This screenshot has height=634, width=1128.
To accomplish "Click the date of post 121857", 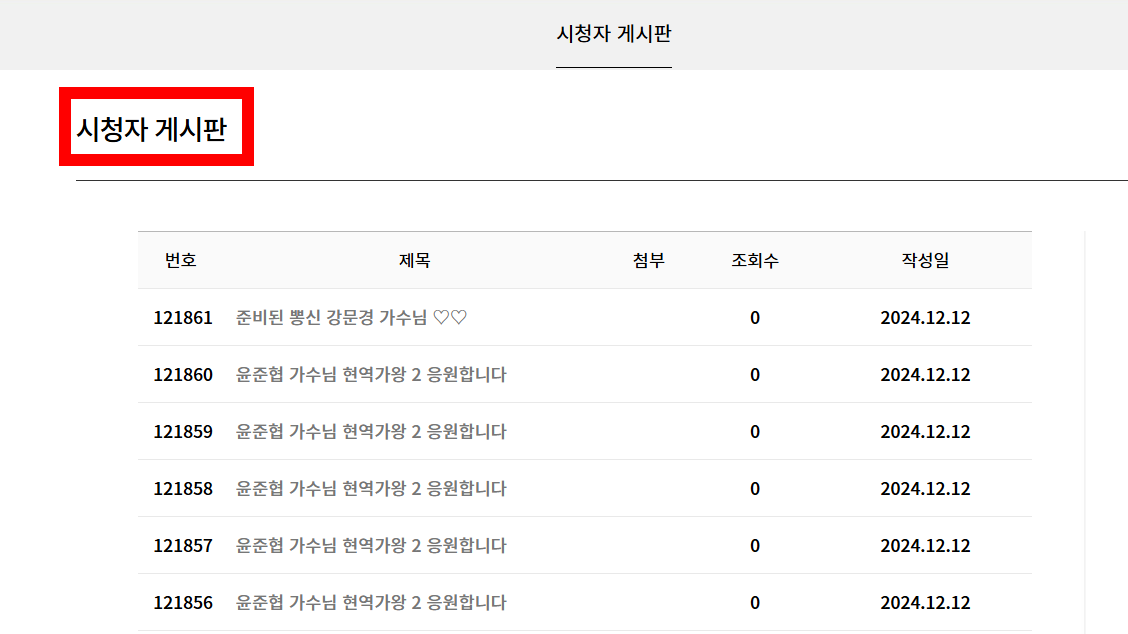I will 925,545.
